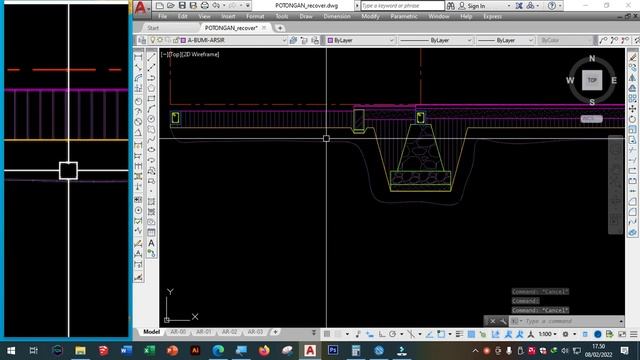Toggle transparency display in status bar
640x360 pixels.
coord(471,334)
